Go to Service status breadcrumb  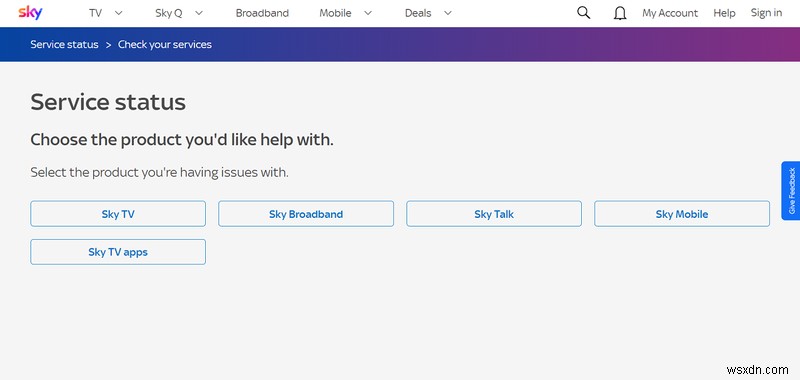[64, 44]
